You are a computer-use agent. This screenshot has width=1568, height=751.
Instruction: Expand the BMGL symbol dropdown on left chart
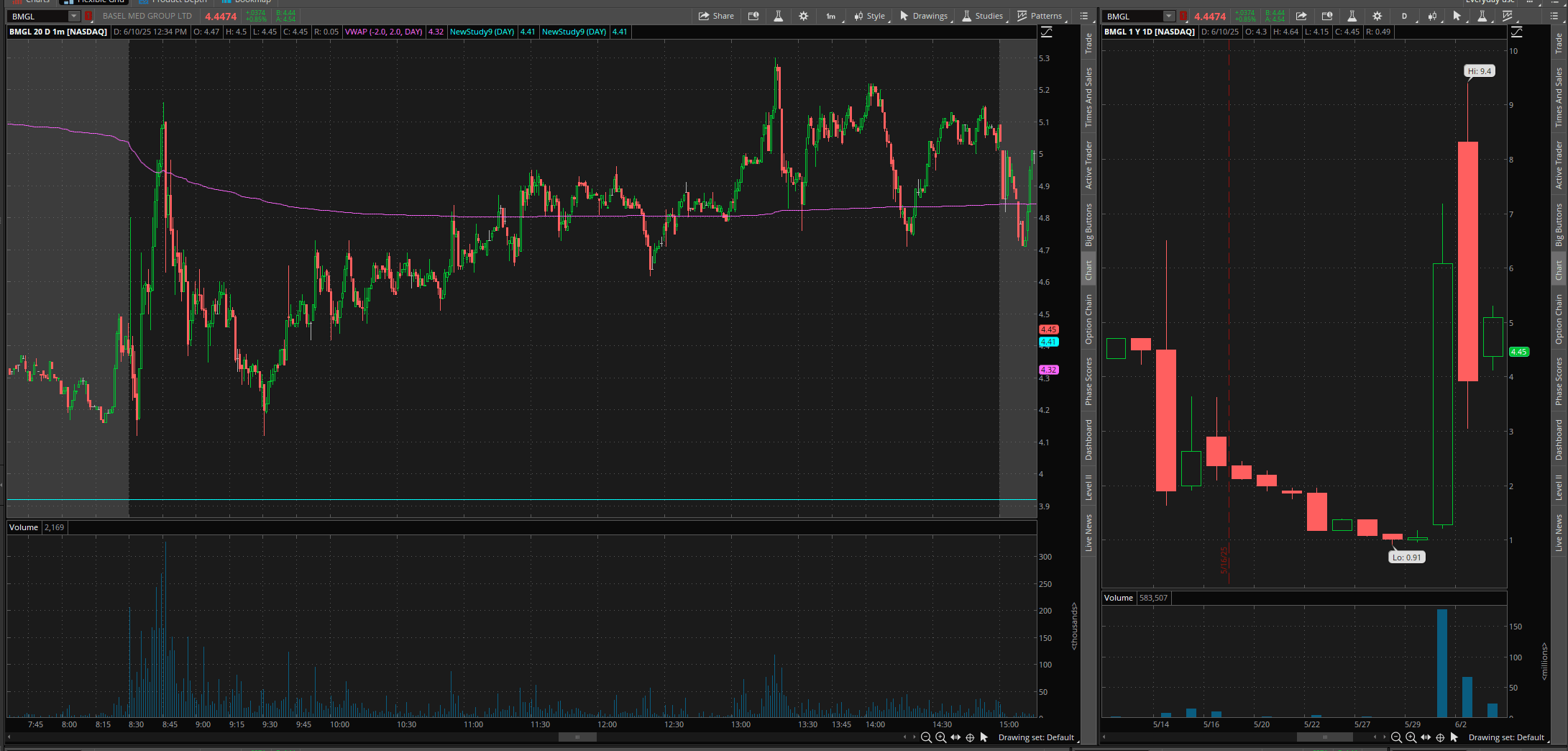point(73,16)
